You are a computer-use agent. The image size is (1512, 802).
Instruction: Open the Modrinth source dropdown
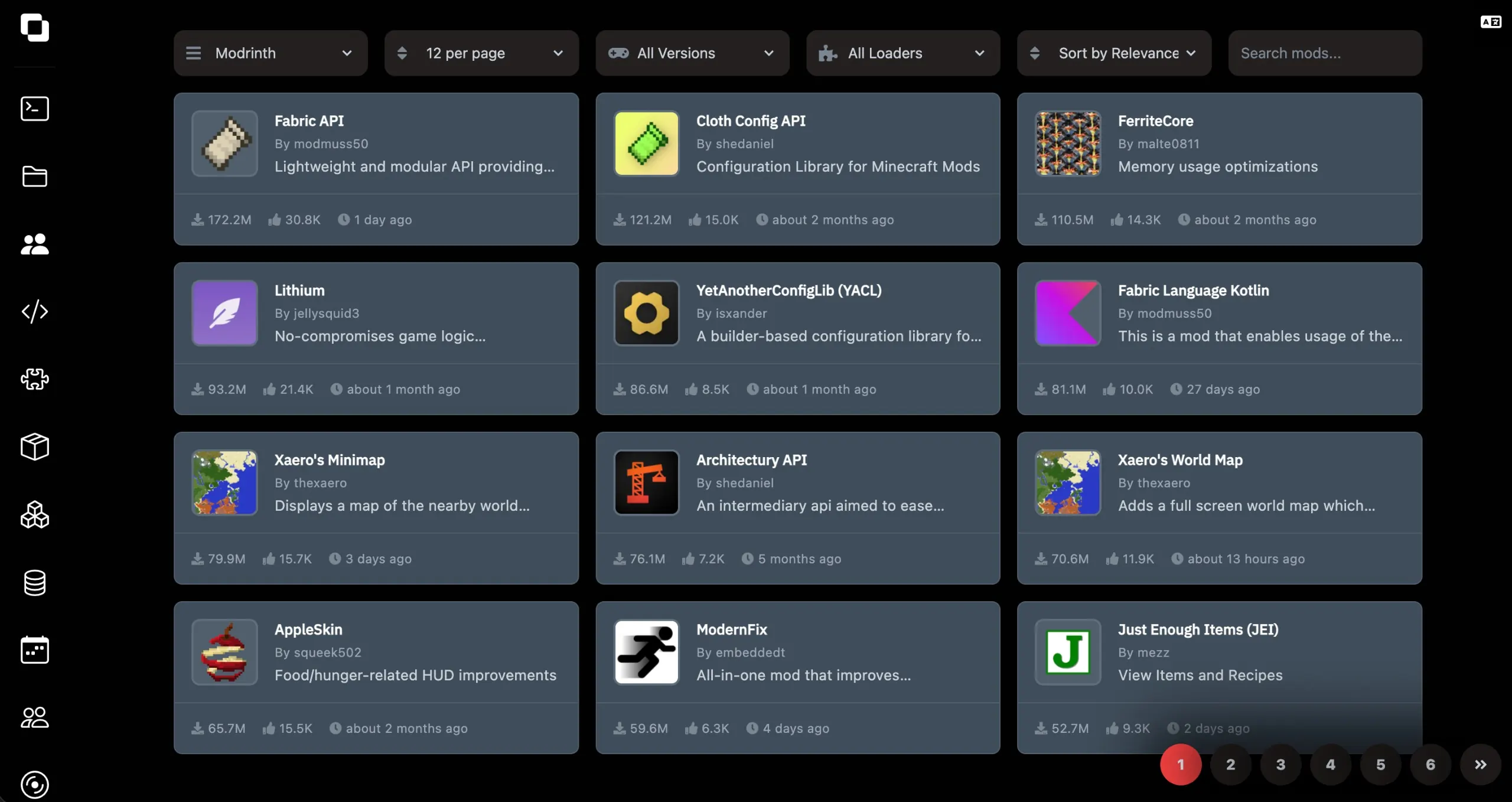click(271, 53)
